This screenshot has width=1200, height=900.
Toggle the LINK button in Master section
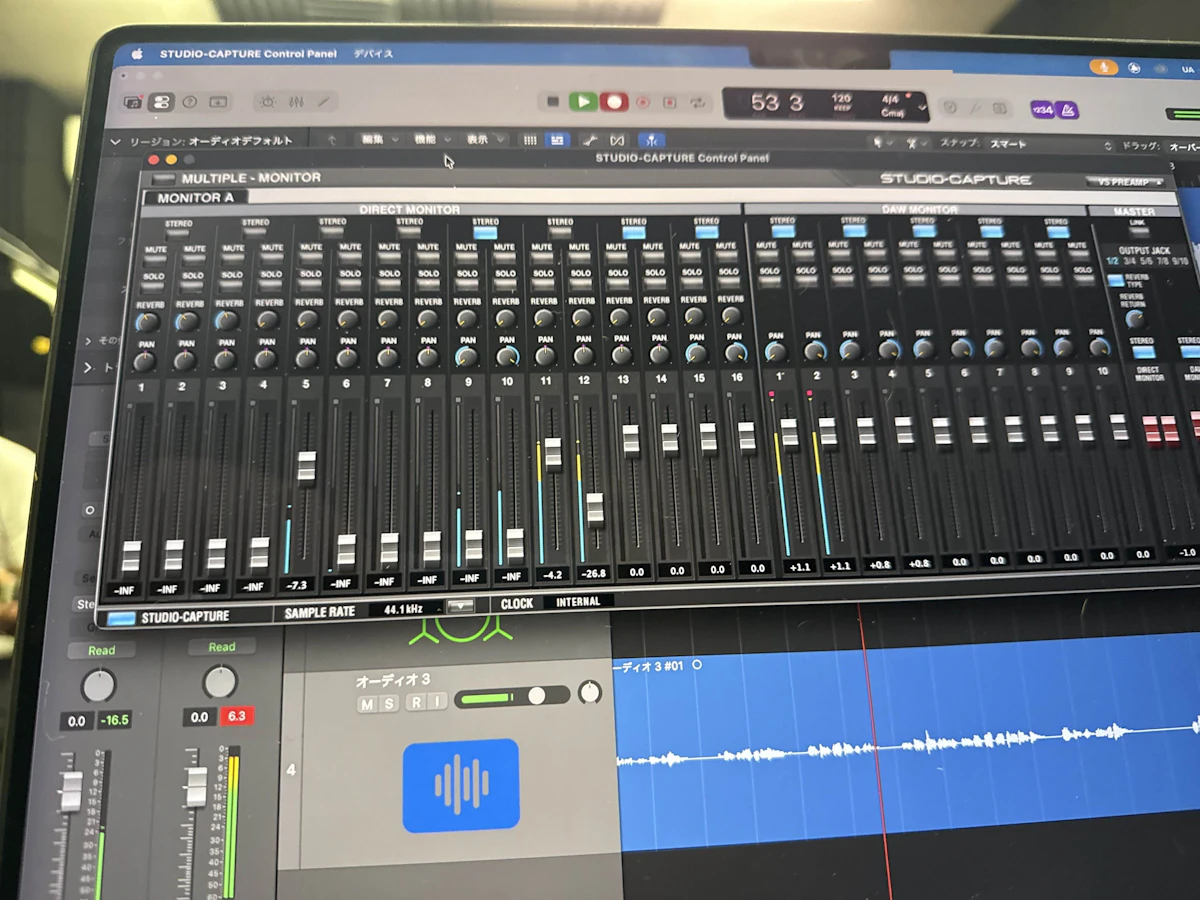(1137, 231)
